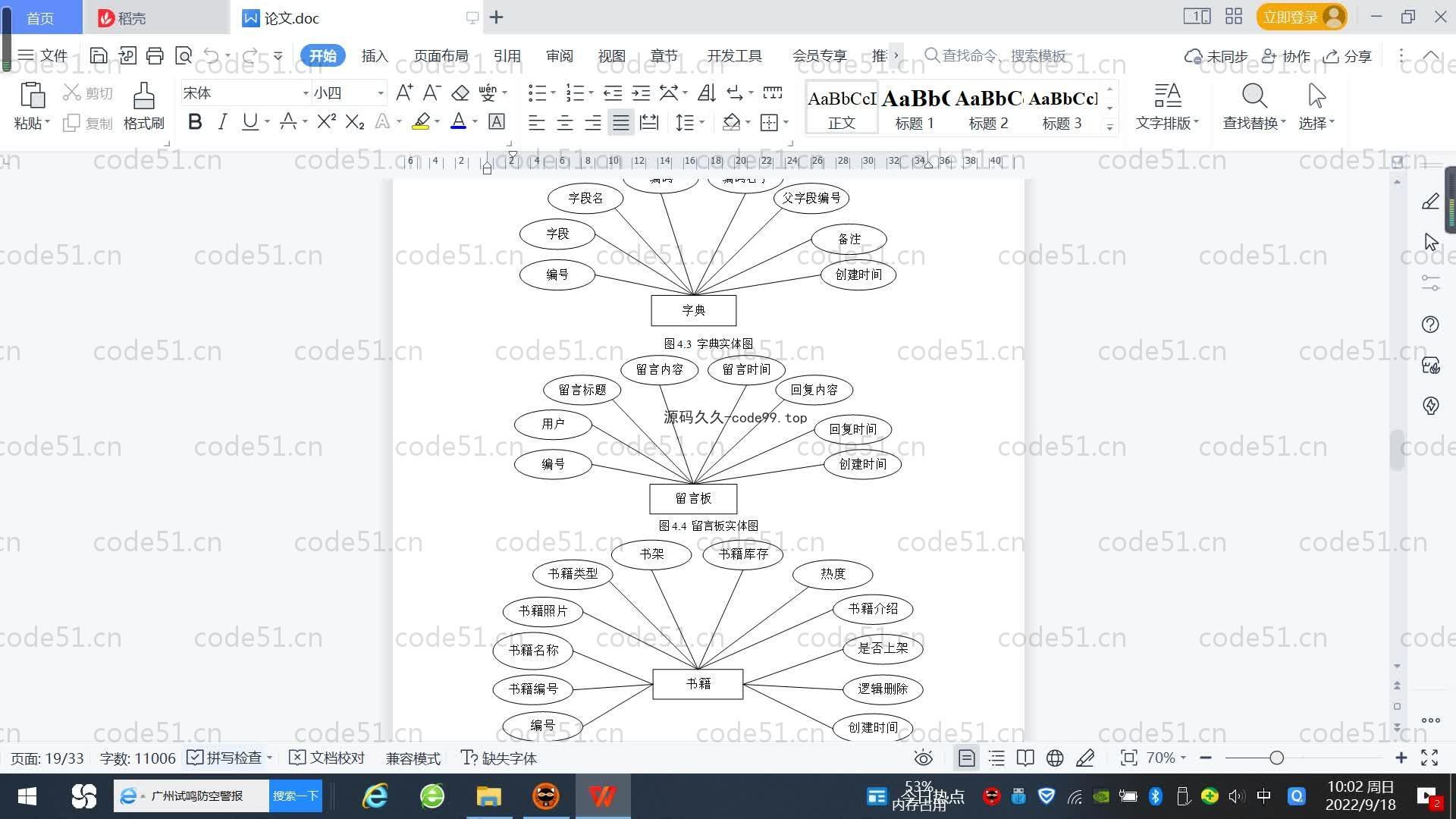The width and height of the screenshot is (1456, 819).
Task: Open Windows Start menu
Action: point(27,796)
